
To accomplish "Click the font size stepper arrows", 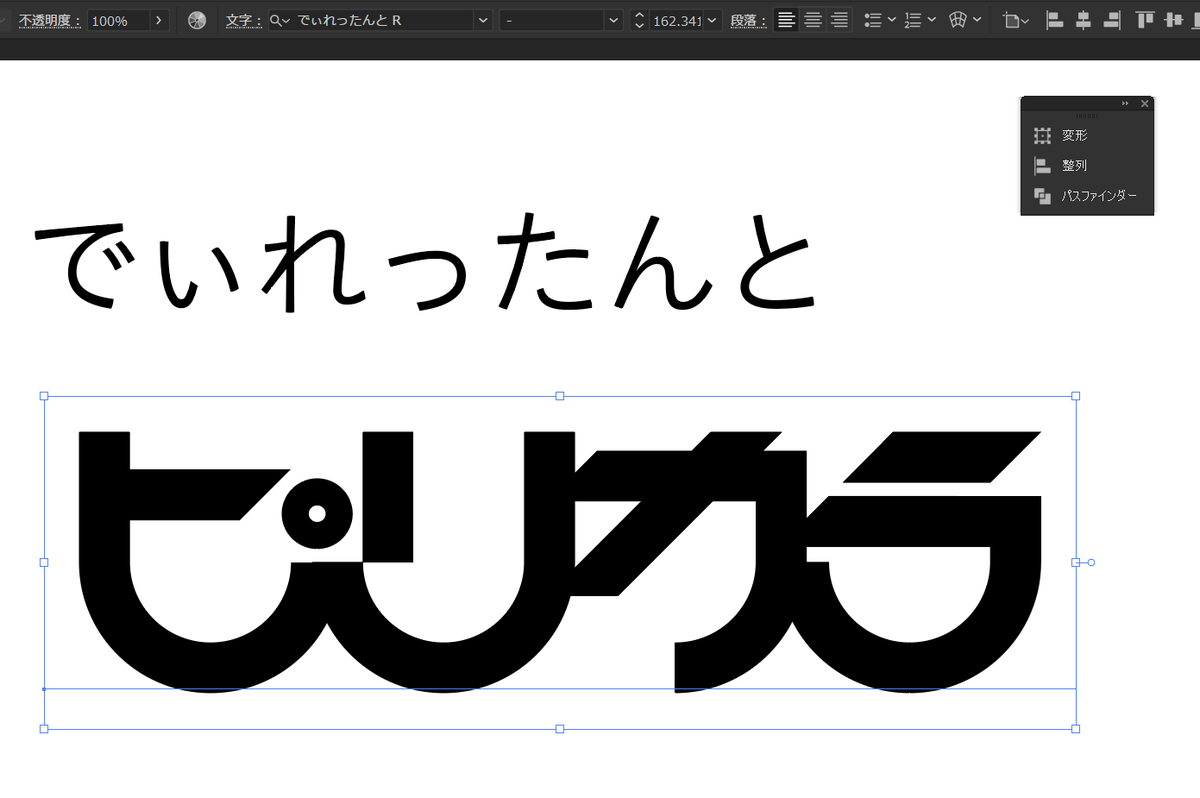I will 640,20.
